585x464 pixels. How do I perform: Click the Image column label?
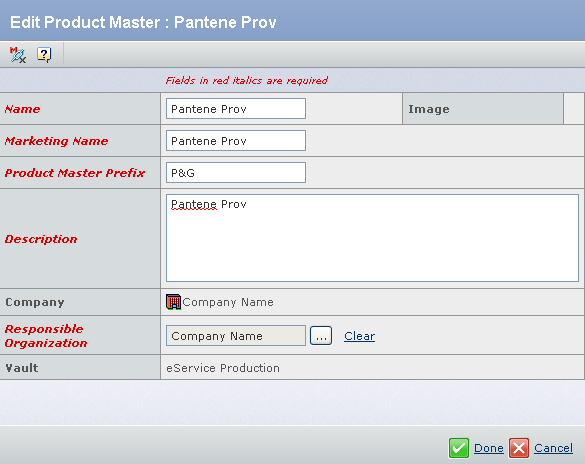point(429,109)
